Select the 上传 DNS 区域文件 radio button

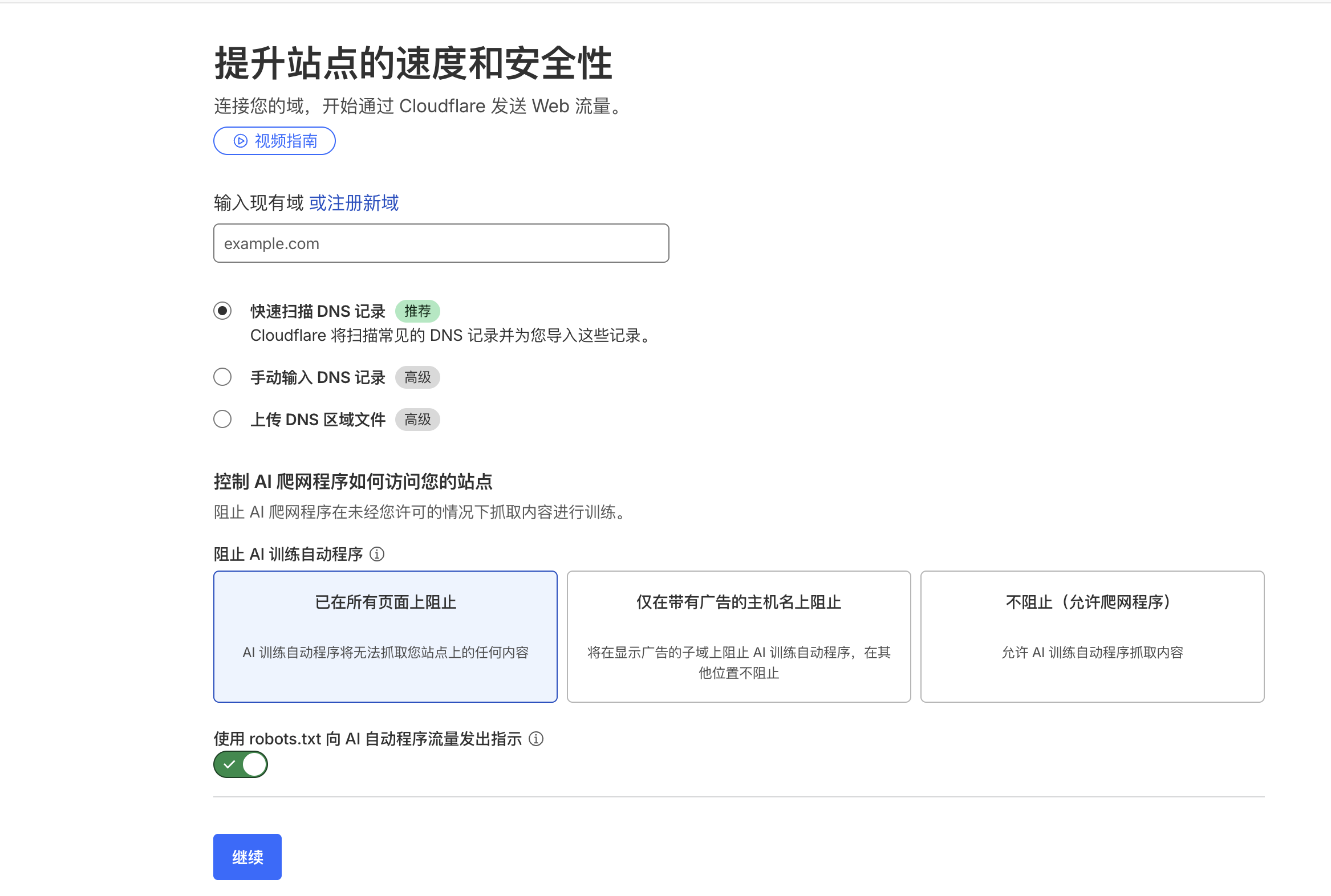click(x=222, y=419)
